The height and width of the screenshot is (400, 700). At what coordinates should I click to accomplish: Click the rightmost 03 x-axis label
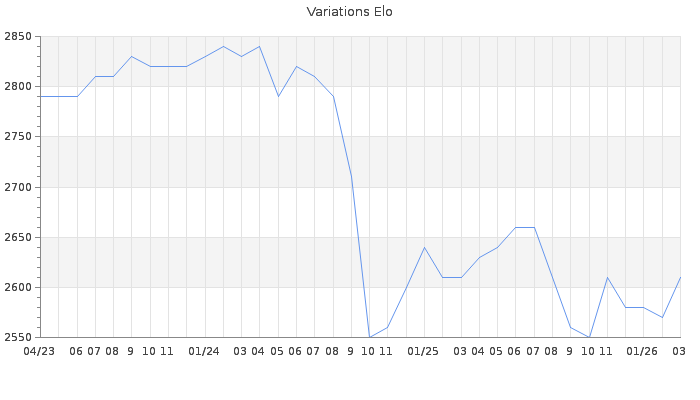(678, 351)
